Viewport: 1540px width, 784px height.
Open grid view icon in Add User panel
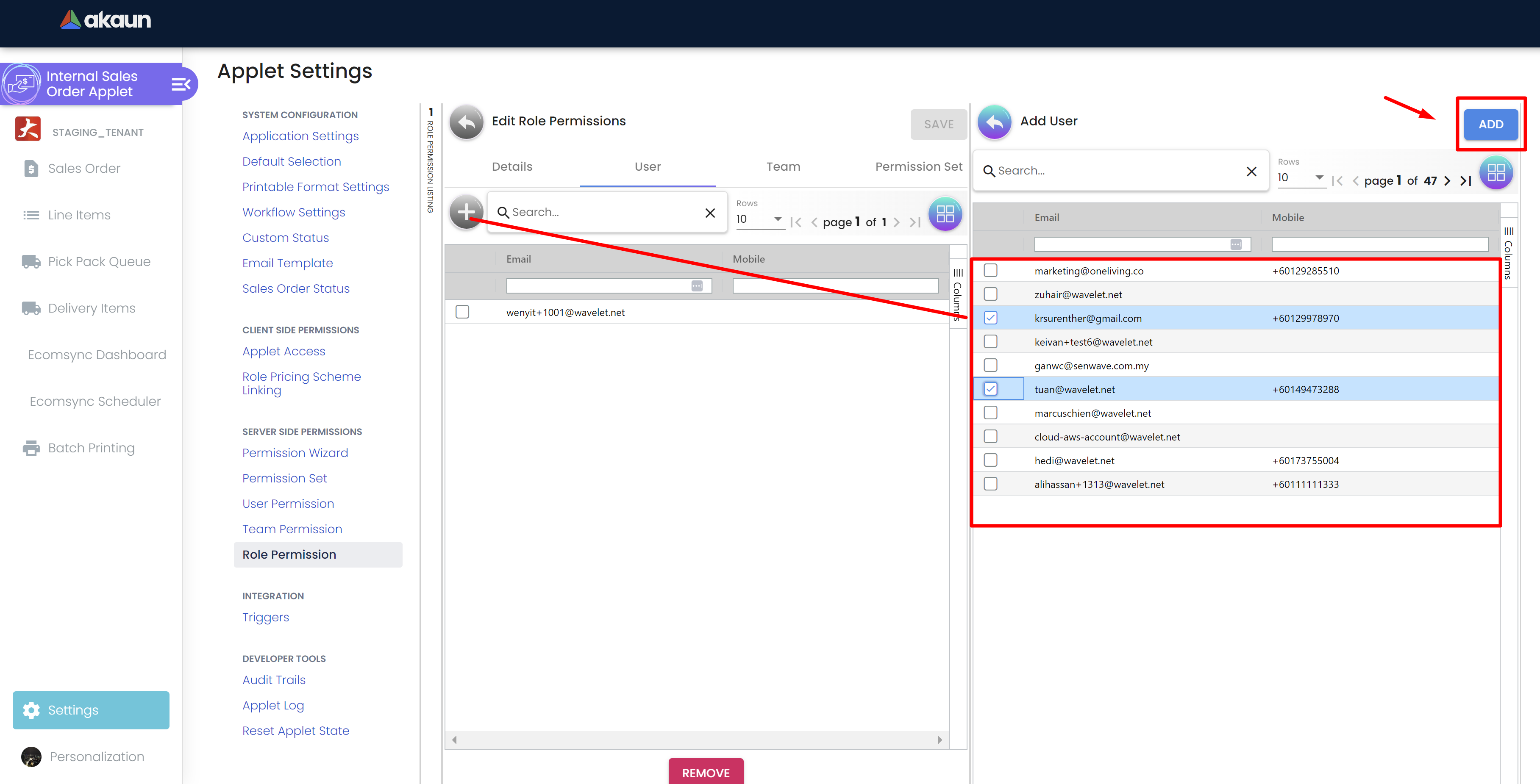pyautogui.click(x=1495, y=172)
